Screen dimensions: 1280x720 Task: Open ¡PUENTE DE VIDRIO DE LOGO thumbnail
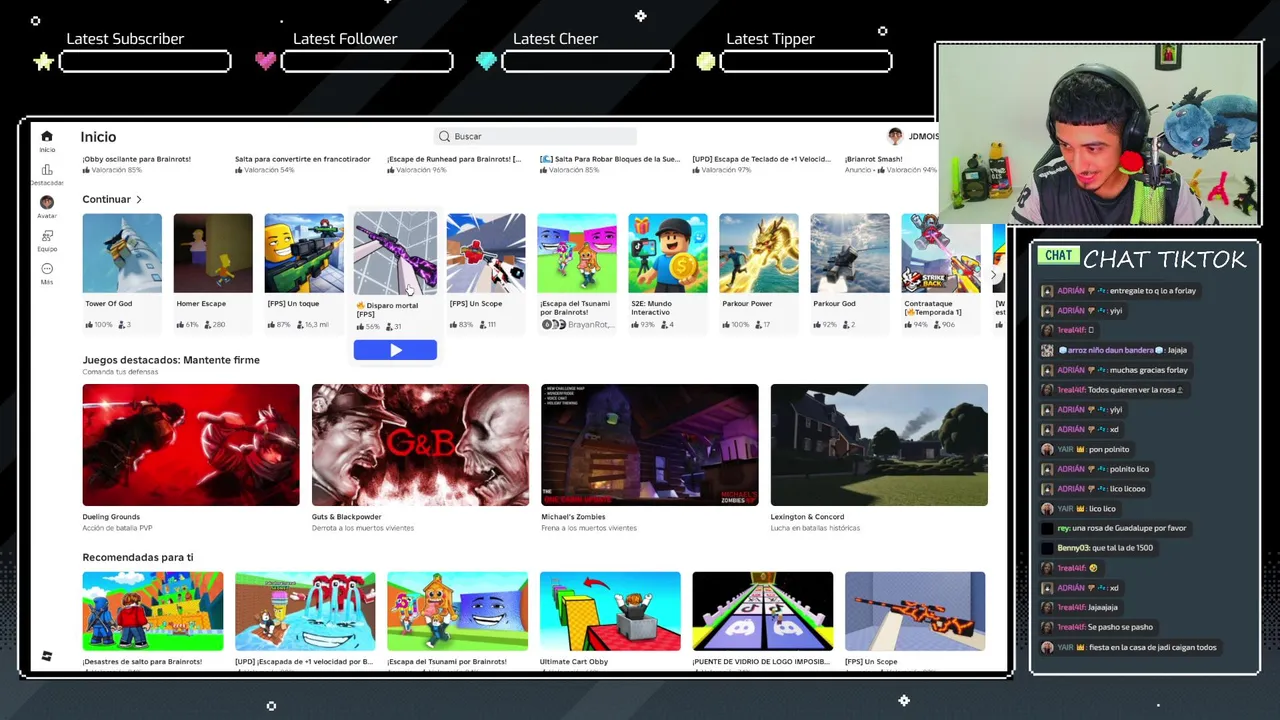(x=763, y=611)
